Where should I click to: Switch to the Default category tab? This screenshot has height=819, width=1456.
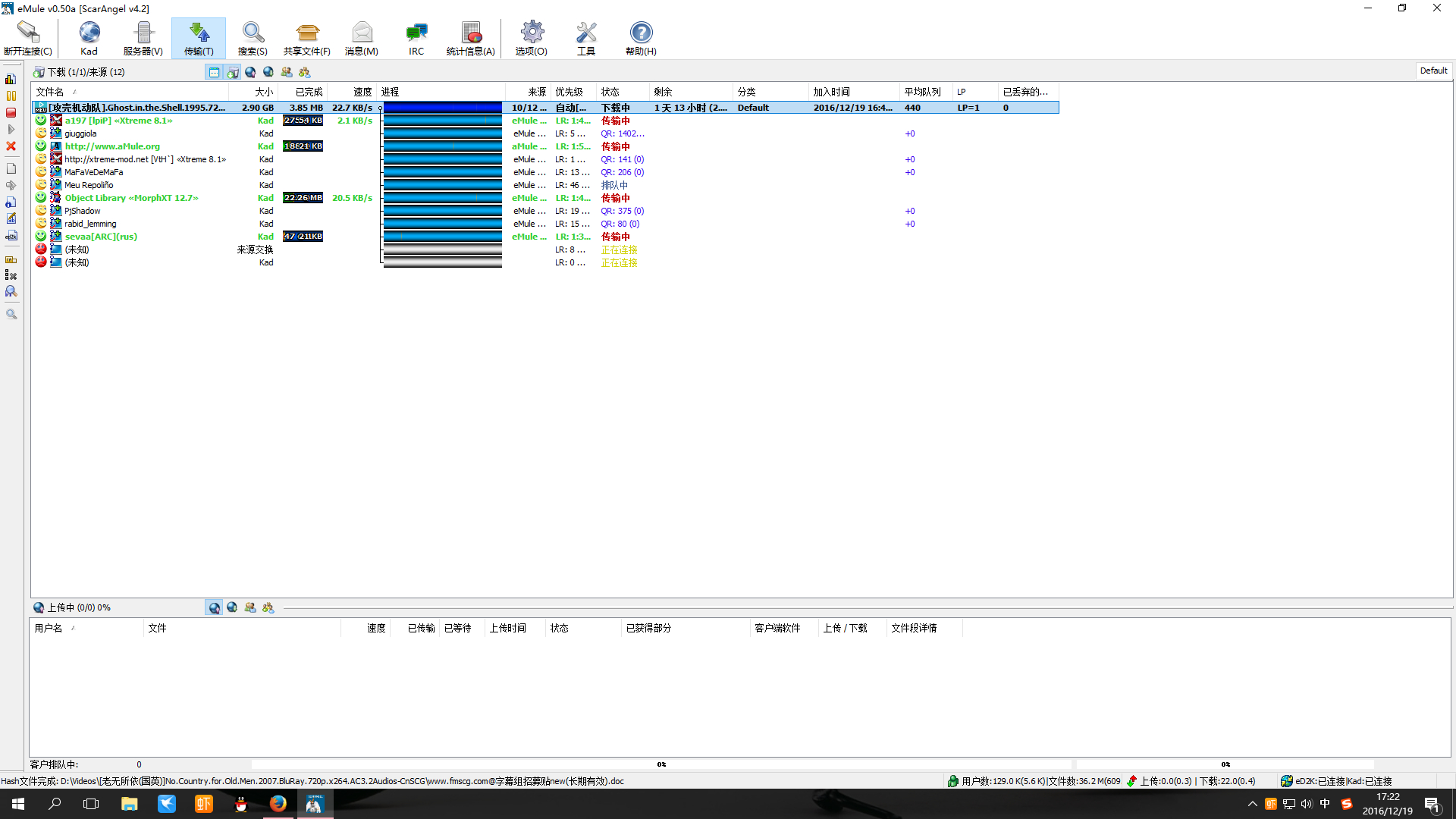[x=1432, y=71]
